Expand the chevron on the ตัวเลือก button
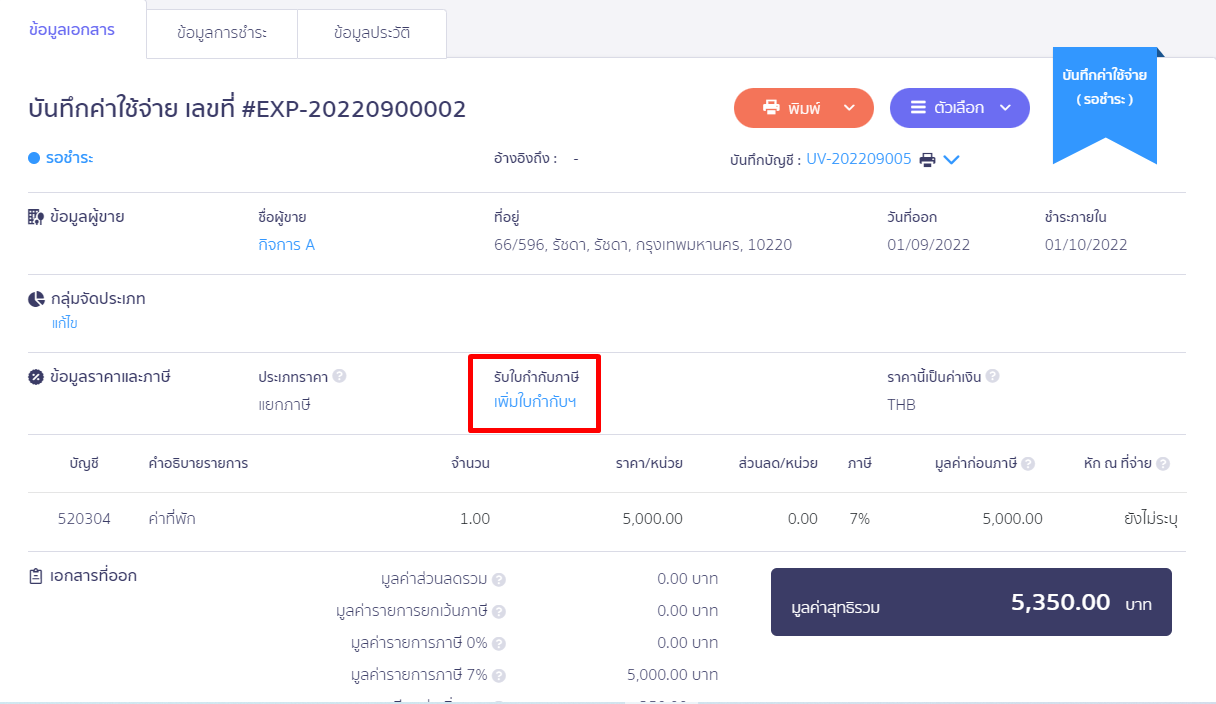 (x=1005, y=108)
